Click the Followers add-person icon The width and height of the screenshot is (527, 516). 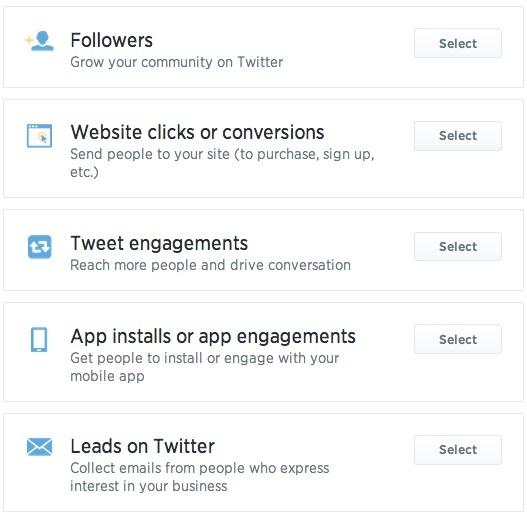tap(40, 41)
